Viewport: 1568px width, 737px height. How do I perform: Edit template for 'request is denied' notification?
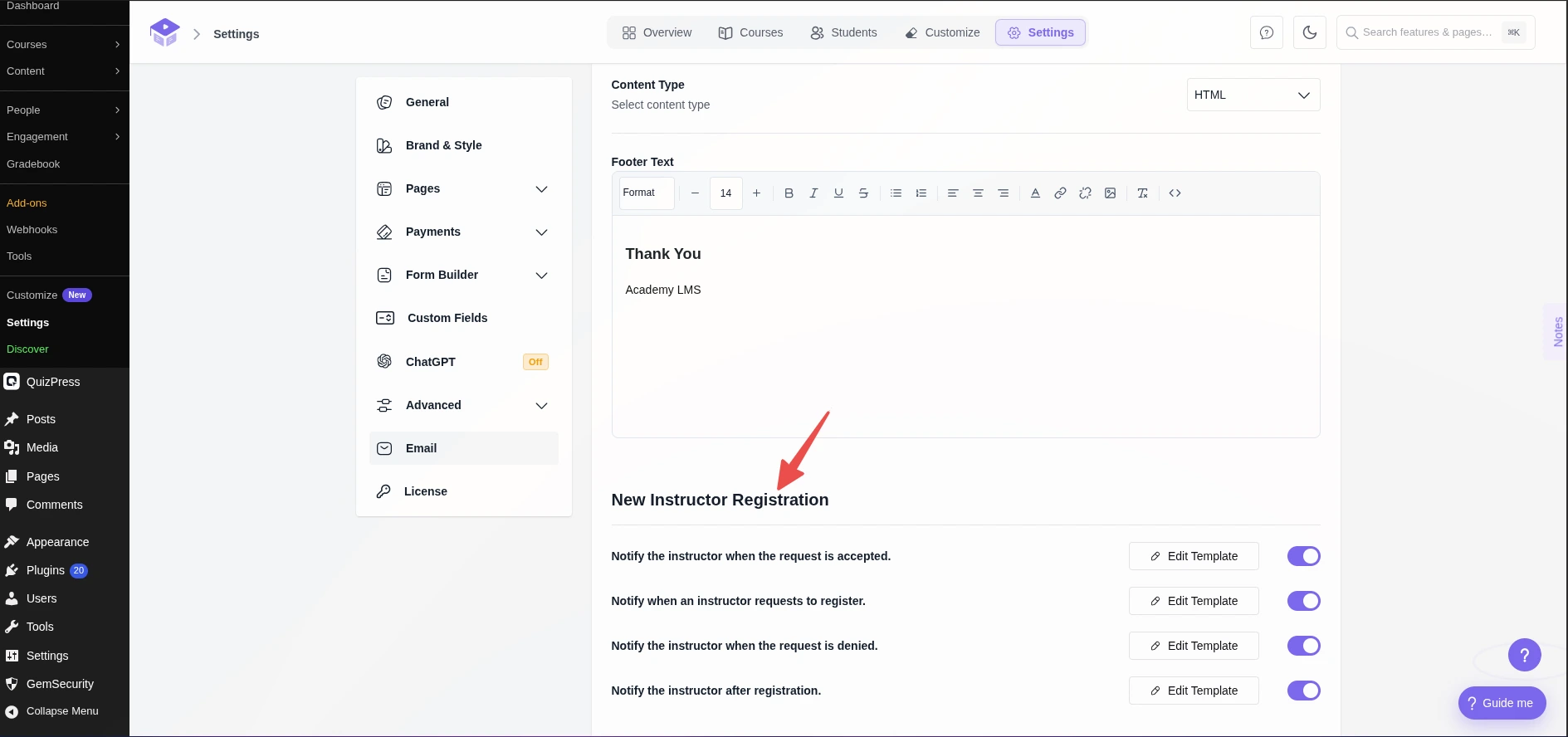pos(1194,646)
